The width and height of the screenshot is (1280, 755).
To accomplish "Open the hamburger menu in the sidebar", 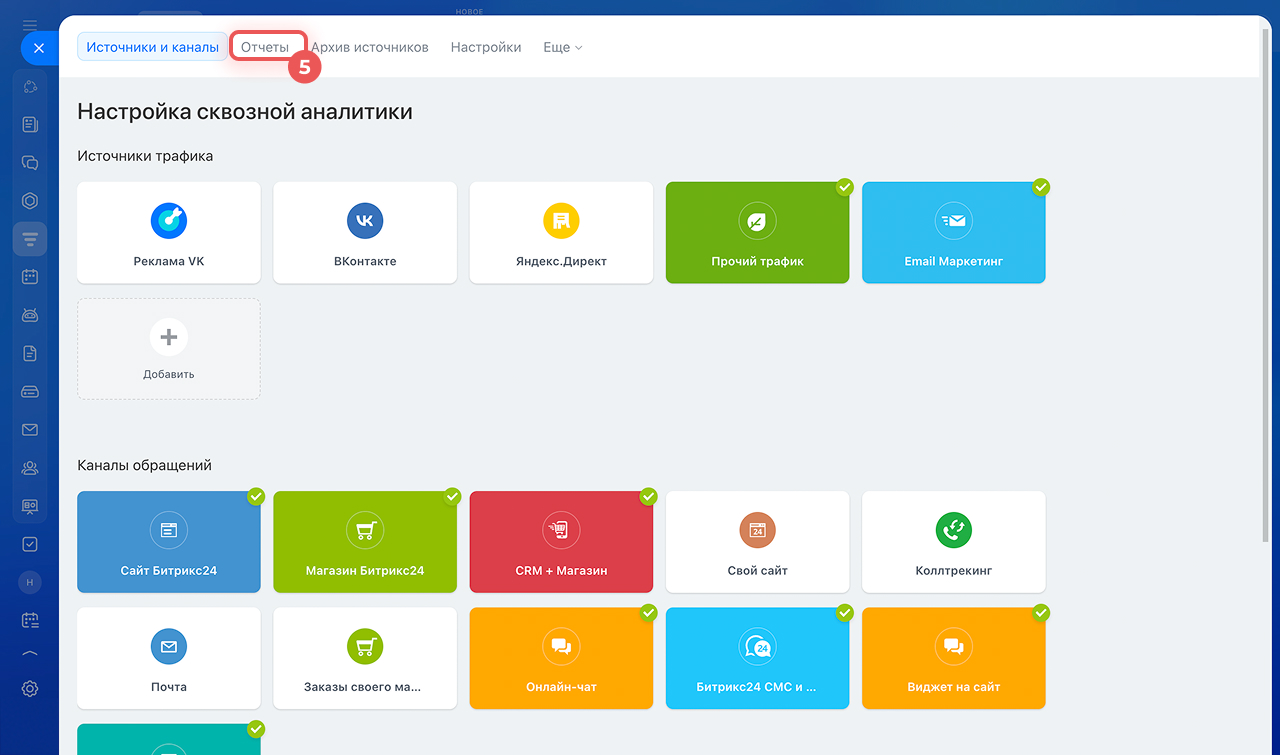I will [30, 24].
